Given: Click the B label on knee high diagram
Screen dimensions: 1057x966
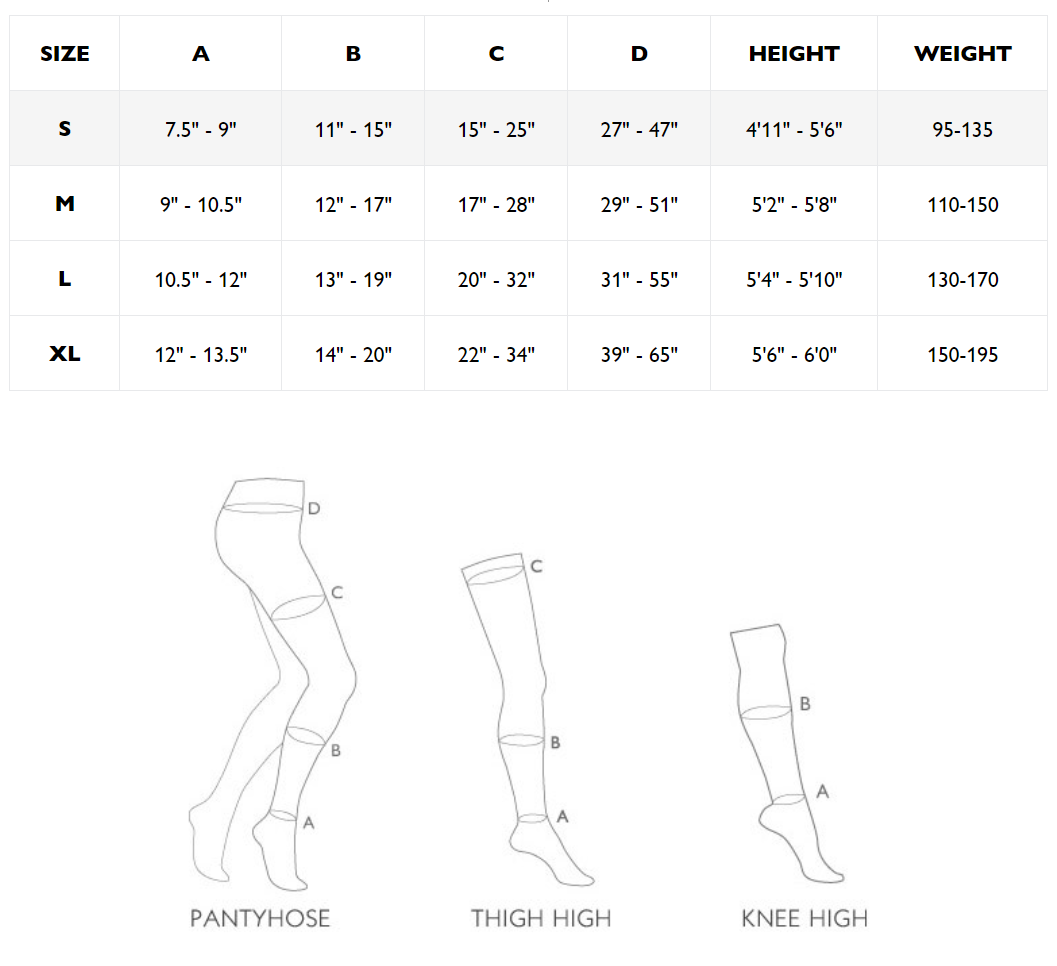Looking at the screenshot, I should click(x=805, y=704).
